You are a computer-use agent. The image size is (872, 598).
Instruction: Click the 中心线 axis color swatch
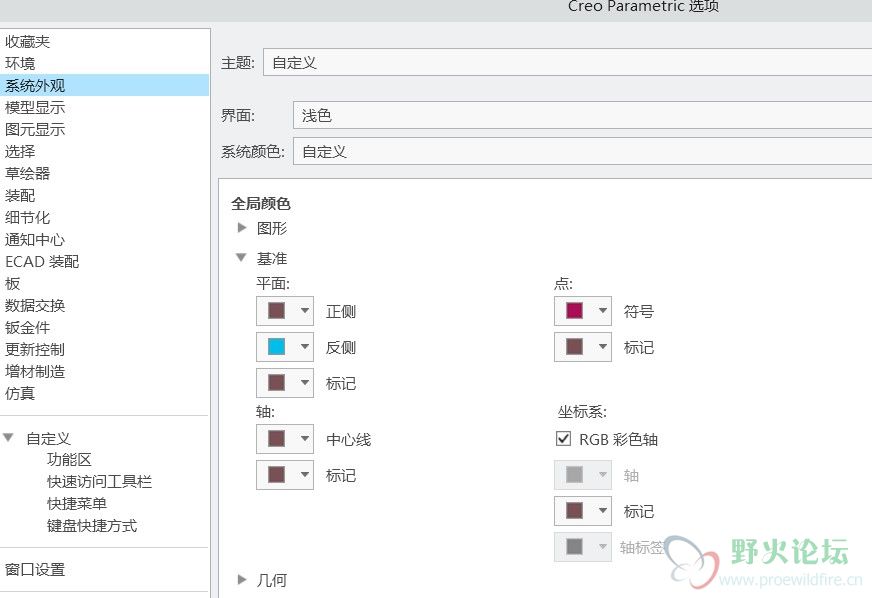tap(276, 439)
